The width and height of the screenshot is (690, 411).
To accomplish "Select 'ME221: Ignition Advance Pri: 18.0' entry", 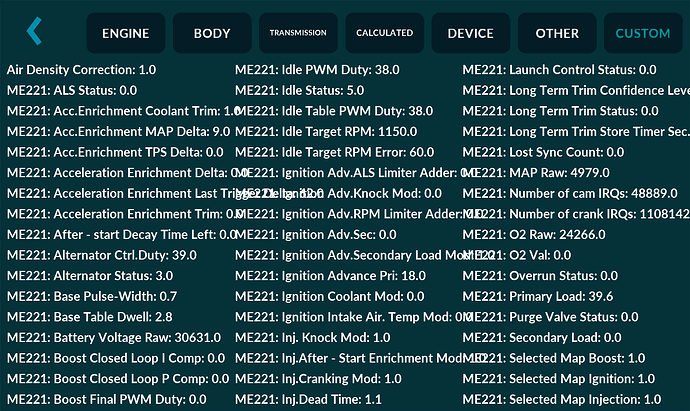I will coord(330,276).
